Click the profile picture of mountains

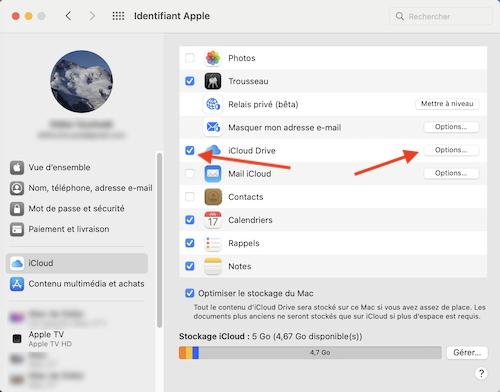(81, 82)
